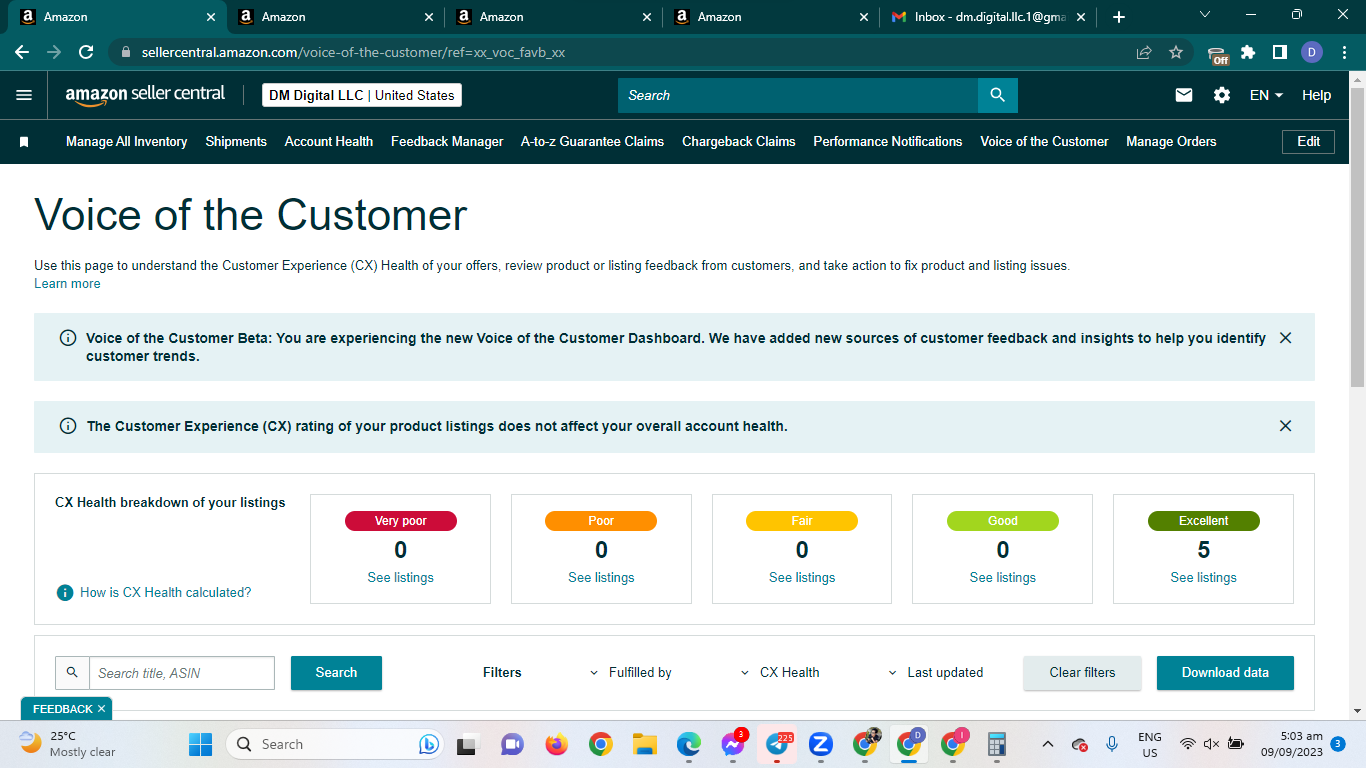Image resolution: width=1366 pixels, height=768 pixels.
Task: Open Manage All Inventory
Action: [x=127, y=142]
